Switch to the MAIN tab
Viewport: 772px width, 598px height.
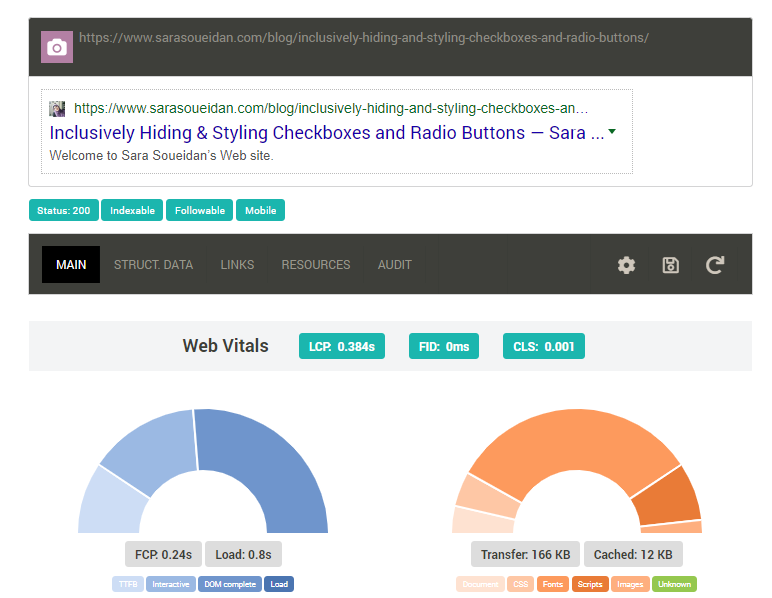coord(71,264)
